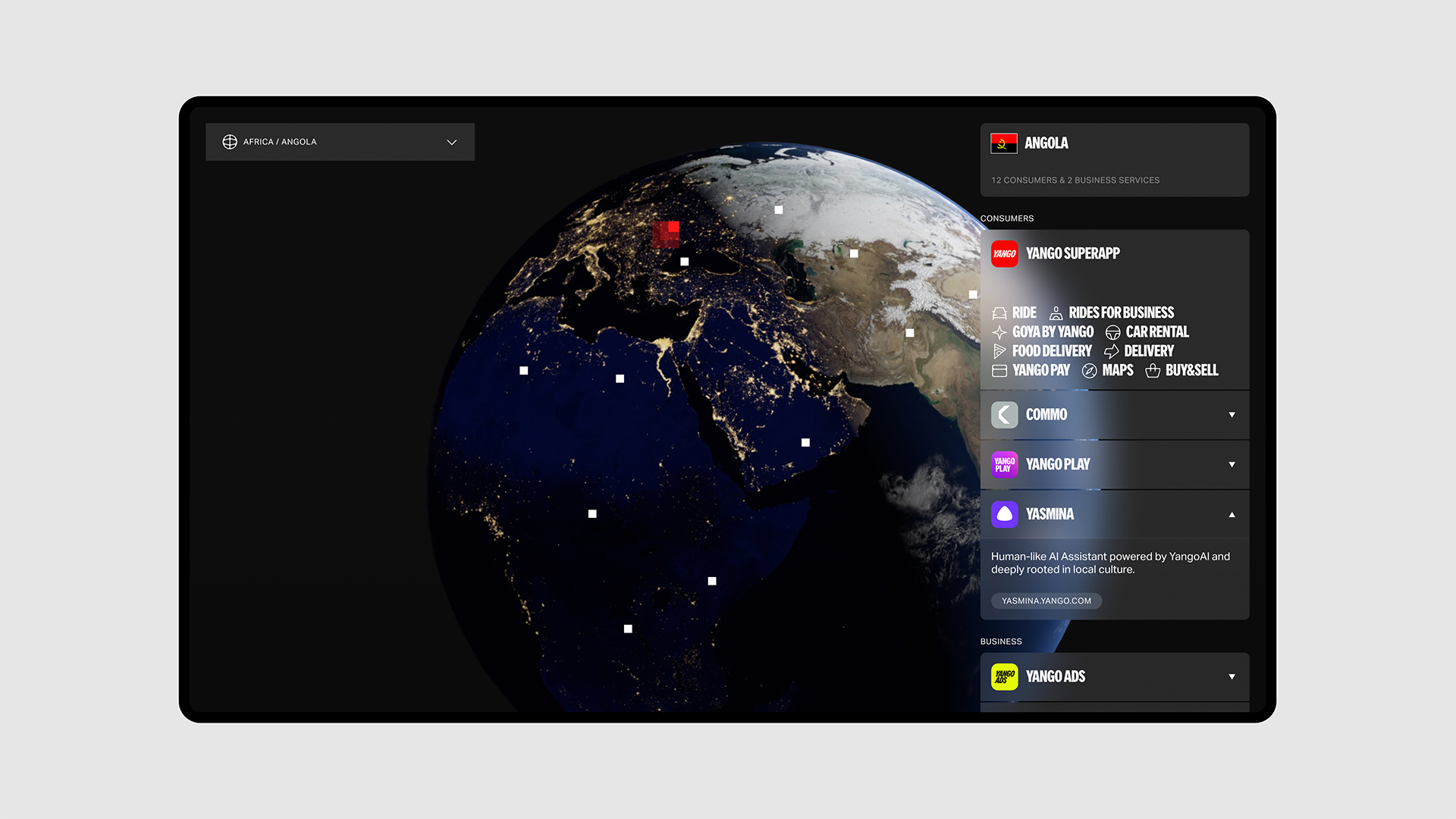This screenshot has height=819, width=1456.
Task: Click the Buy&Sell basket icon
Action: 1153,371
